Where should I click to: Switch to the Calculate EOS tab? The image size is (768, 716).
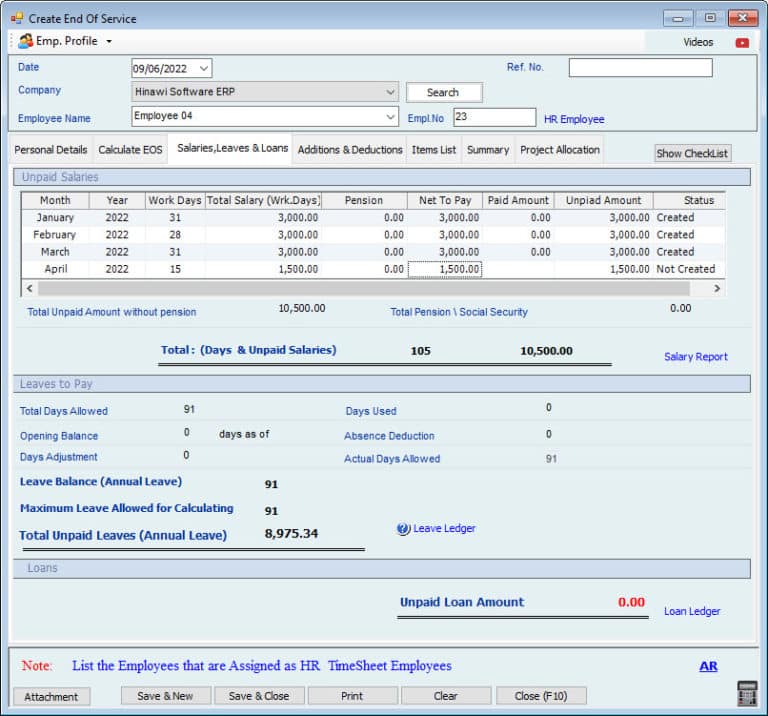[x=130, y=150]
